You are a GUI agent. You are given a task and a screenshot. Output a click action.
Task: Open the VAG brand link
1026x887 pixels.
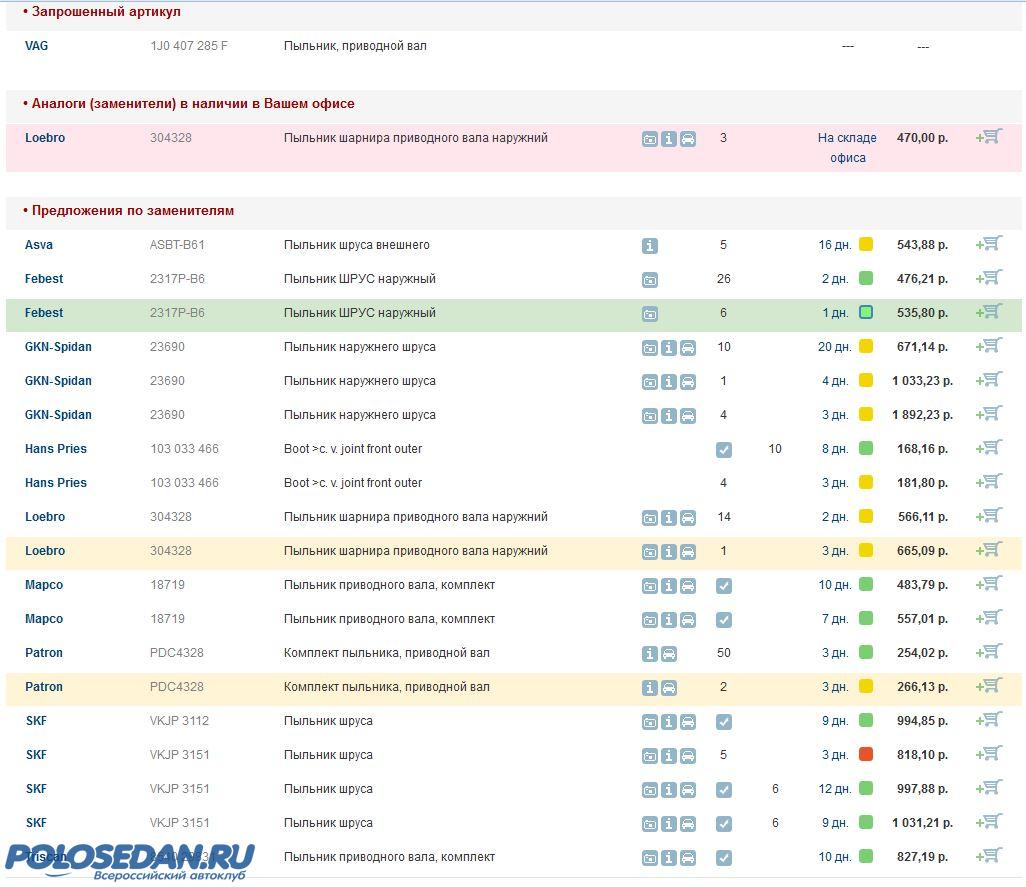(36, 46)
